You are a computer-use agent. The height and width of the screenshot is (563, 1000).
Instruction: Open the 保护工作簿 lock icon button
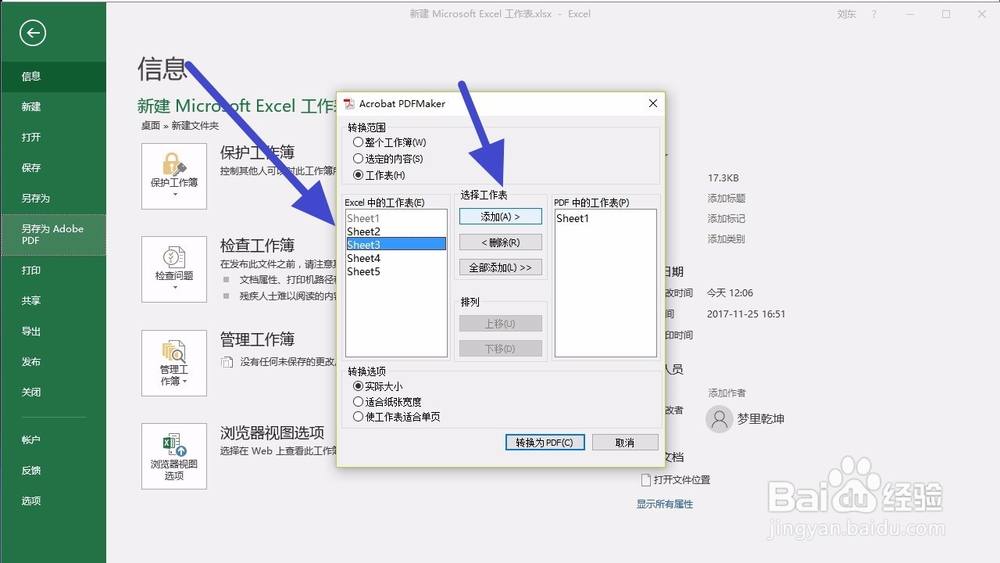point(174,176)
